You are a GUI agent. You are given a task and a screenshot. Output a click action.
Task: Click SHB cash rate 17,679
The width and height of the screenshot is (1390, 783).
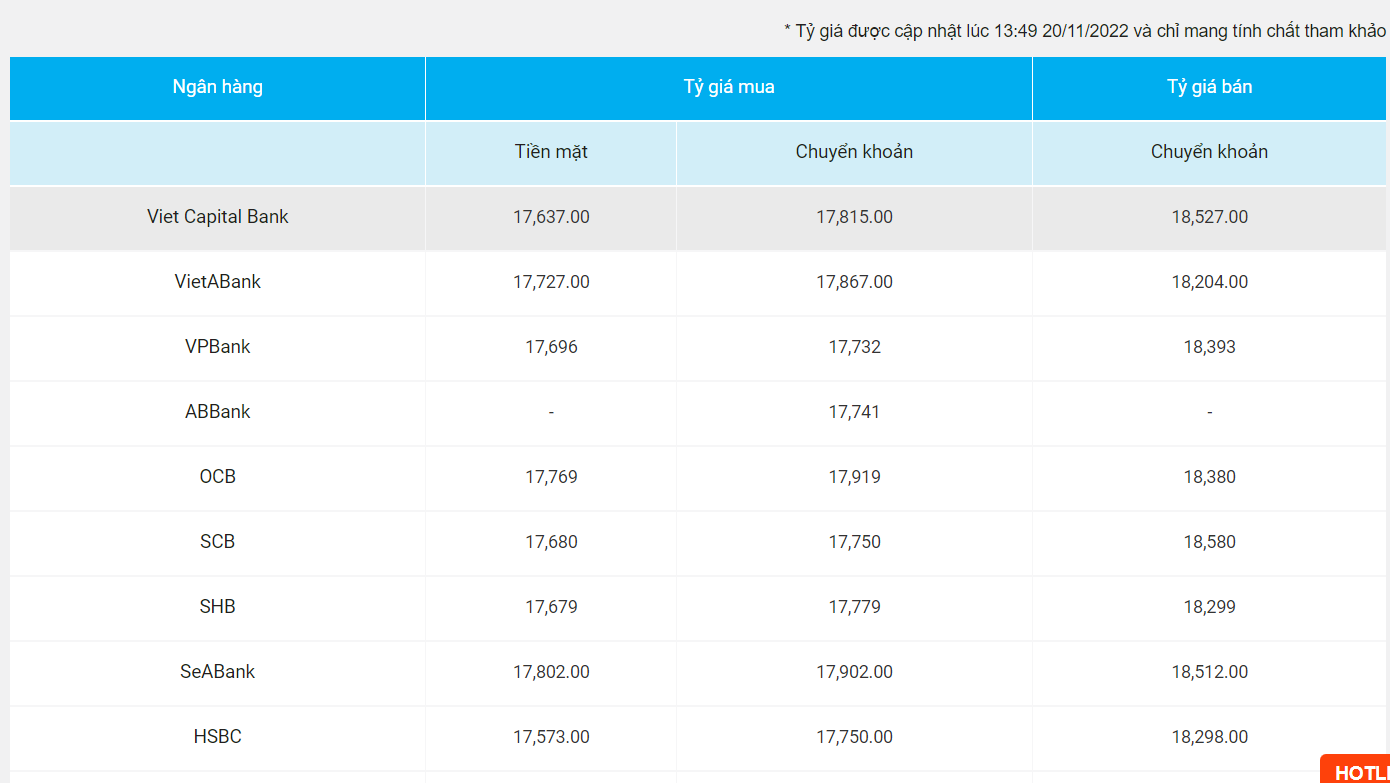551,607
